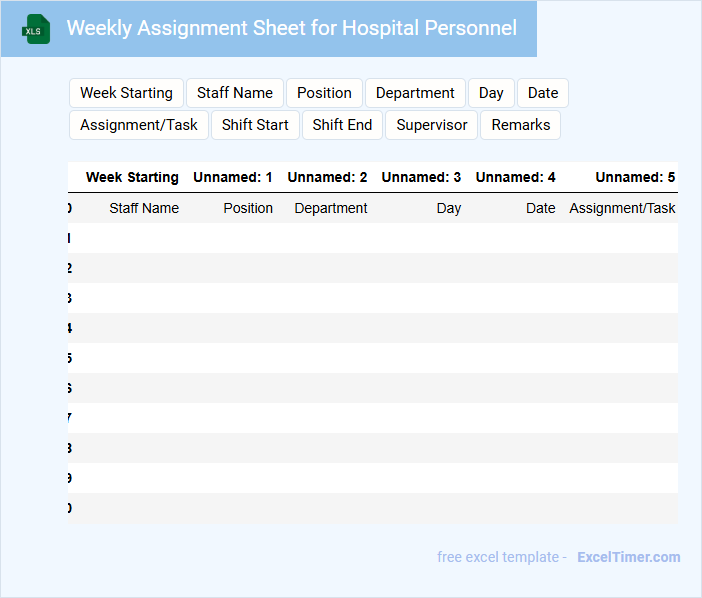The image size is (702, 598).
Task: Click the Shift End tag button
Action: coord(342,125)
